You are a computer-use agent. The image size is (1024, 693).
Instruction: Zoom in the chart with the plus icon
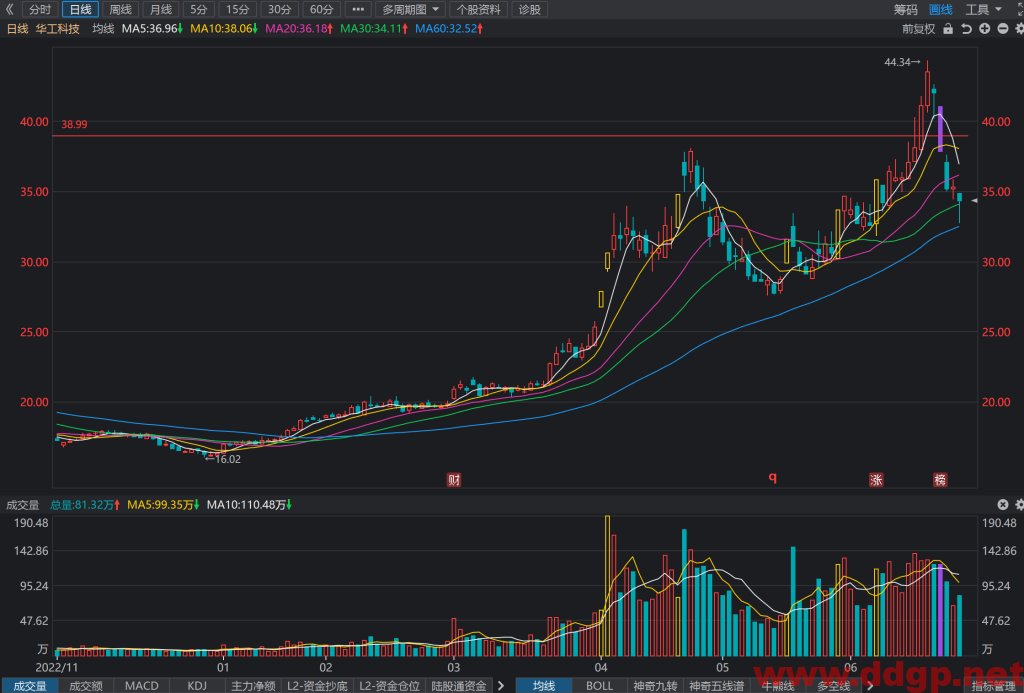[984, 29]
